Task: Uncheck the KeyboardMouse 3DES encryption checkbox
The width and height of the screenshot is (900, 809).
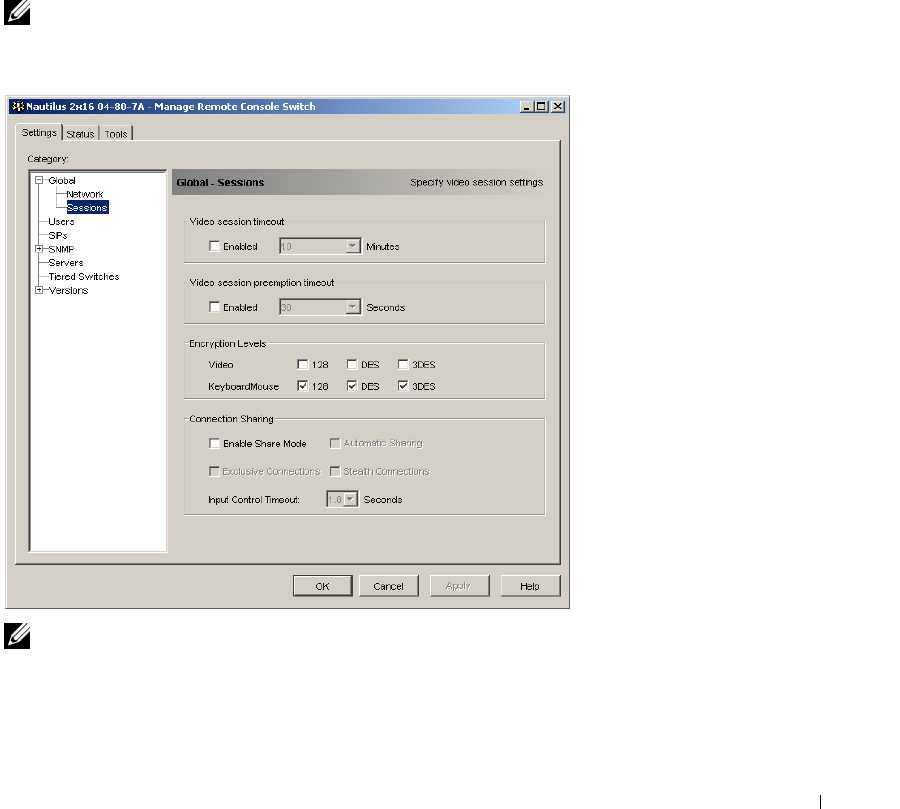Action: point(403,386)
